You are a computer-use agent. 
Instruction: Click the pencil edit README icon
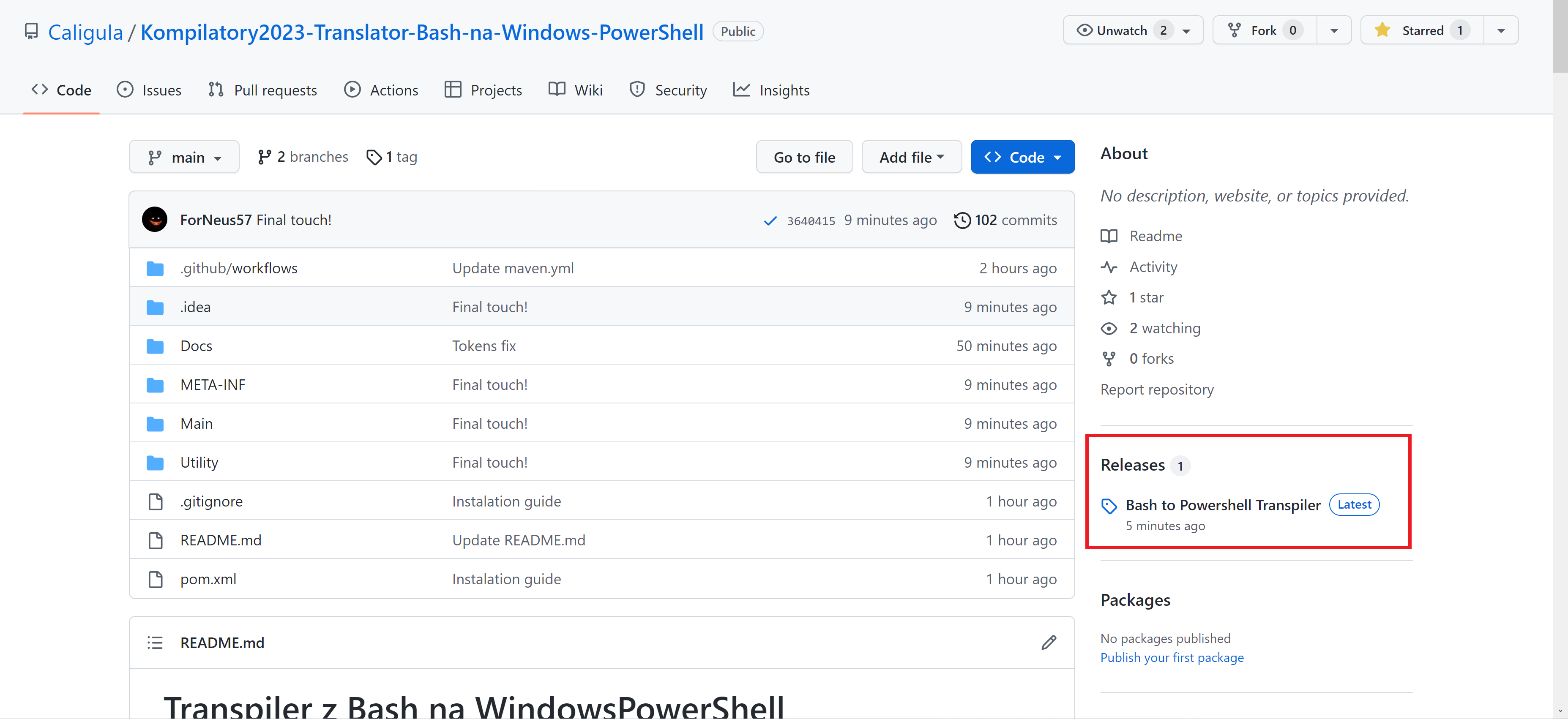1048,643
